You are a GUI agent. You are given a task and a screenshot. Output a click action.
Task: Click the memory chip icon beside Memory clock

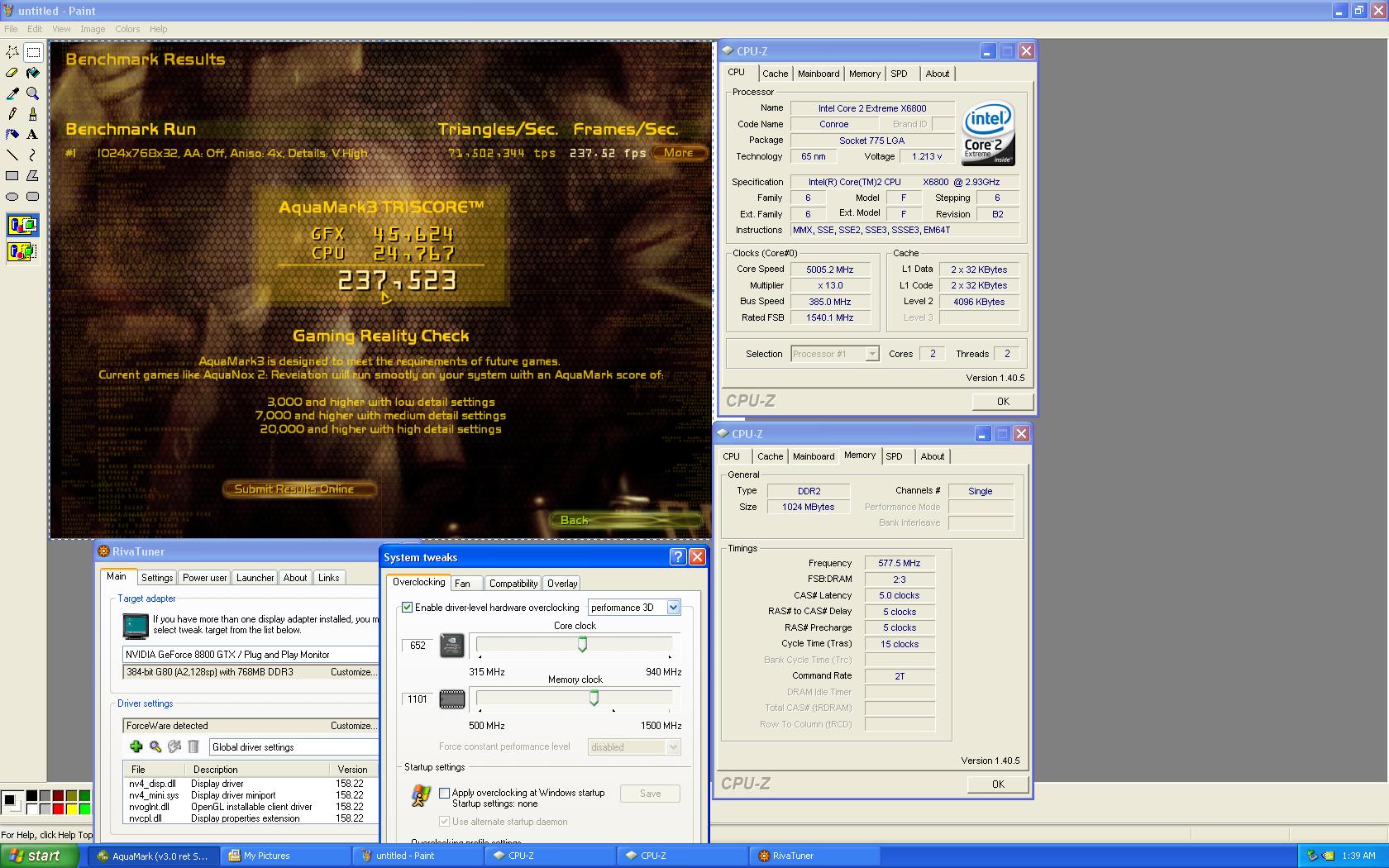[x=452, y=699]
